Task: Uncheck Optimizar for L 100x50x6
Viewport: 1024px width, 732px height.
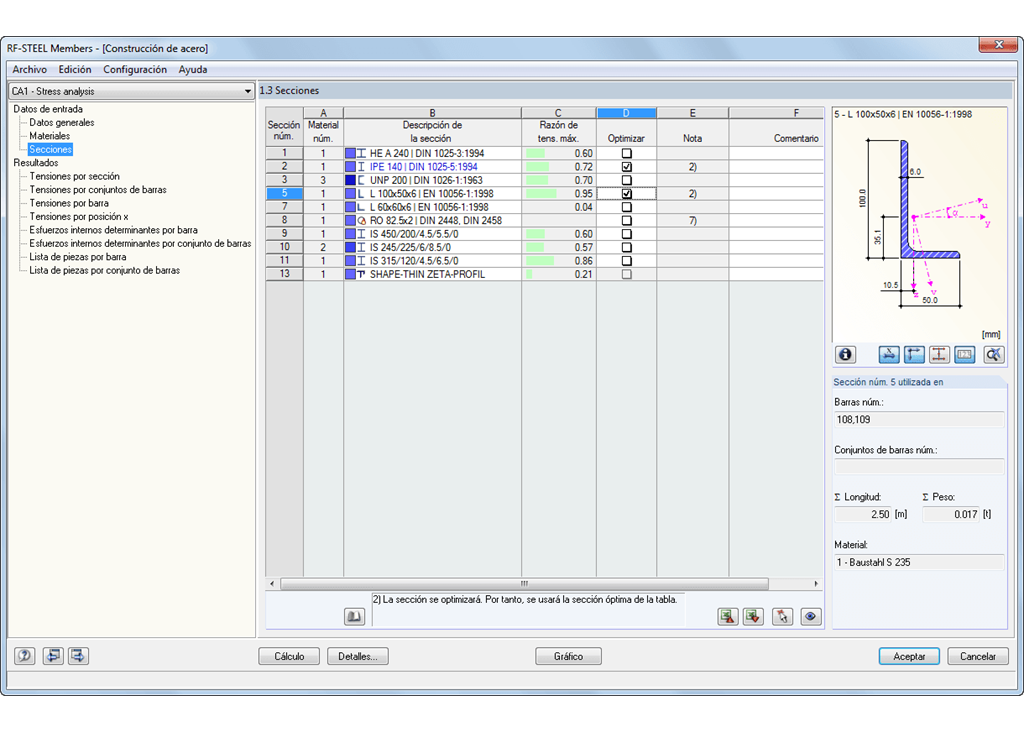Action: click(626, 194)
